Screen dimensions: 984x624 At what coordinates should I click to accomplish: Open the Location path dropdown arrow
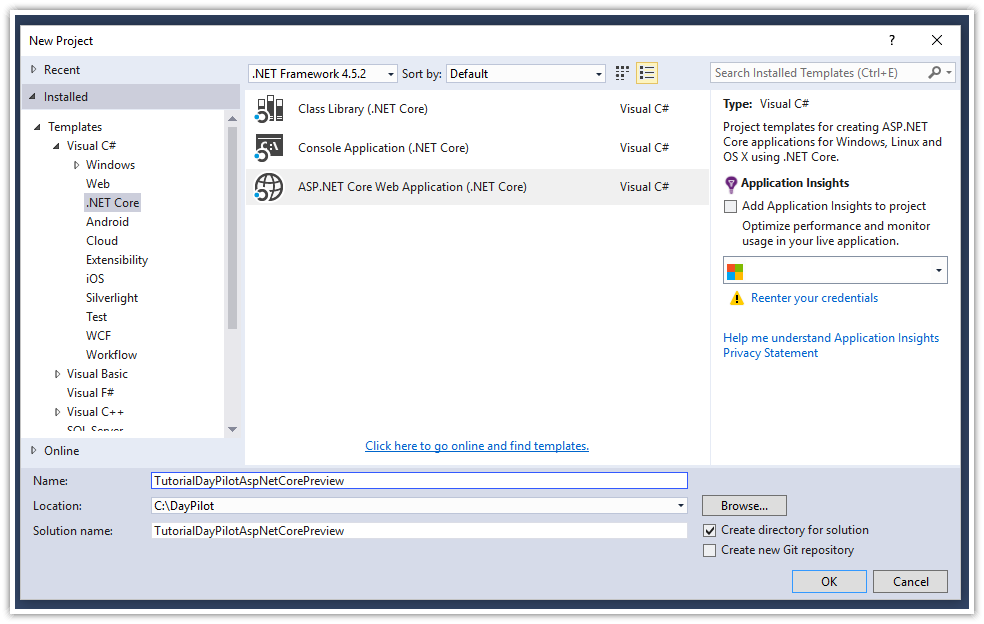681,506
